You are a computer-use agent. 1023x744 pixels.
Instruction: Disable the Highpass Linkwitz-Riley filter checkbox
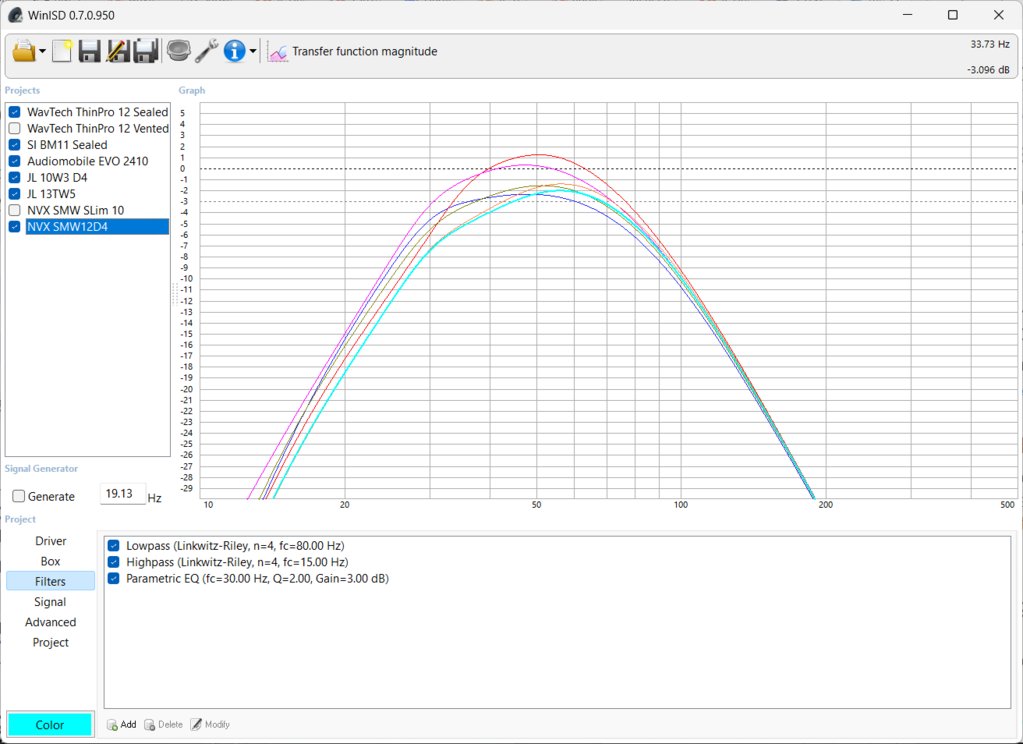114,562
